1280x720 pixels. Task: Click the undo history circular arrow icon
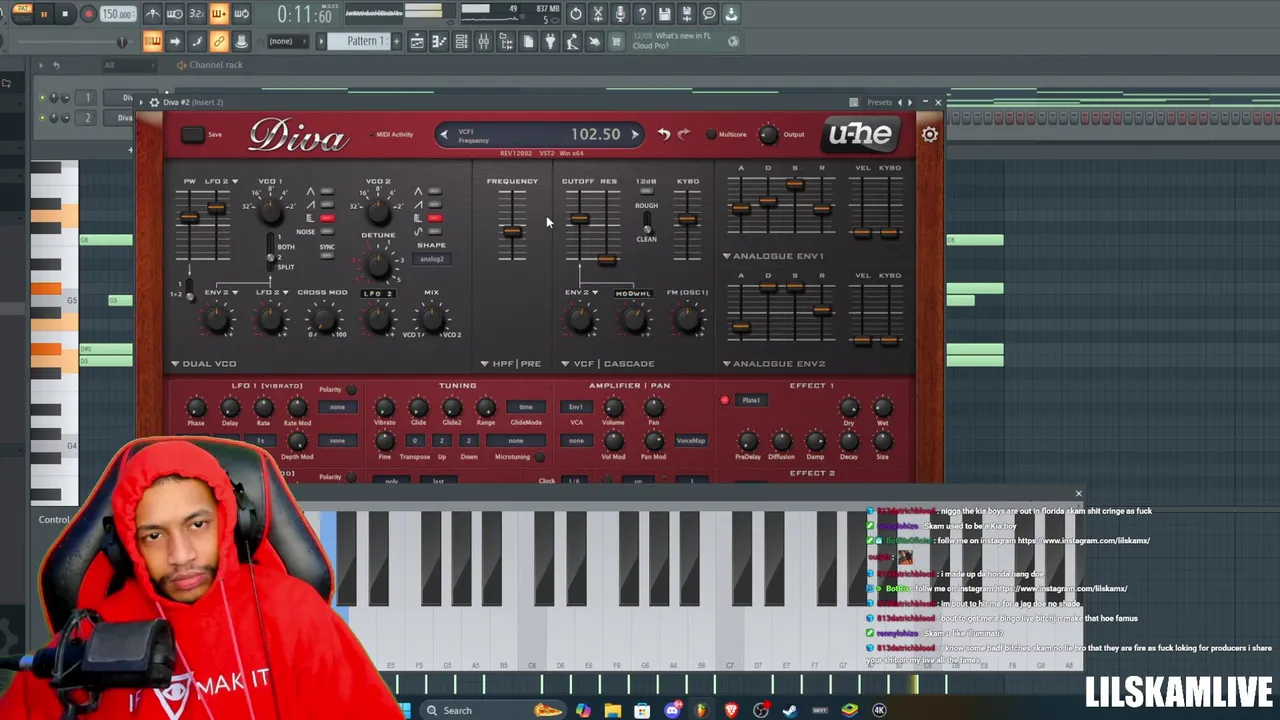pyautogui.click(x=576, y=14)
